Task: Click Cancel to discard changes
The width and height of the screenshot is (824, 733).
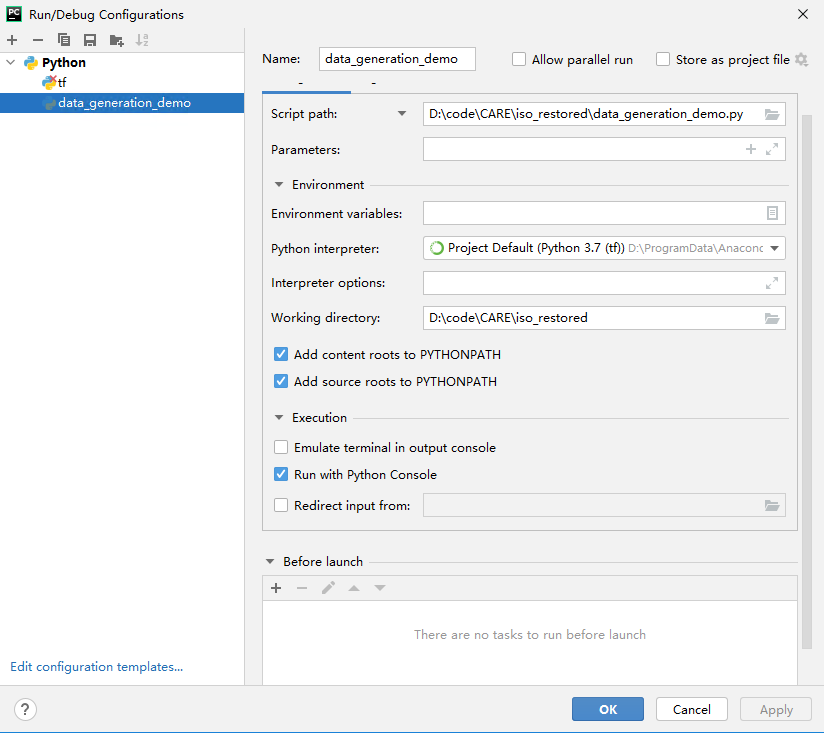Action: [x=692, y=709]
